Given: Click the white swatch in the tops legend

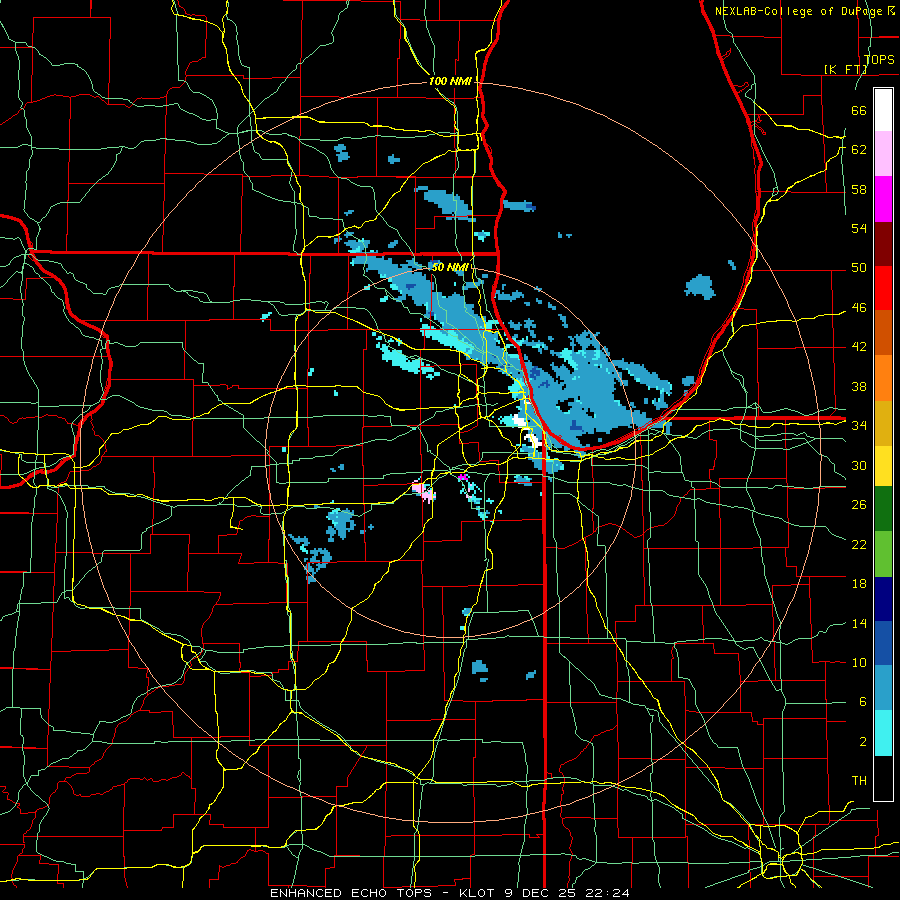Looking at the screenshot, I should coord(883,110).
